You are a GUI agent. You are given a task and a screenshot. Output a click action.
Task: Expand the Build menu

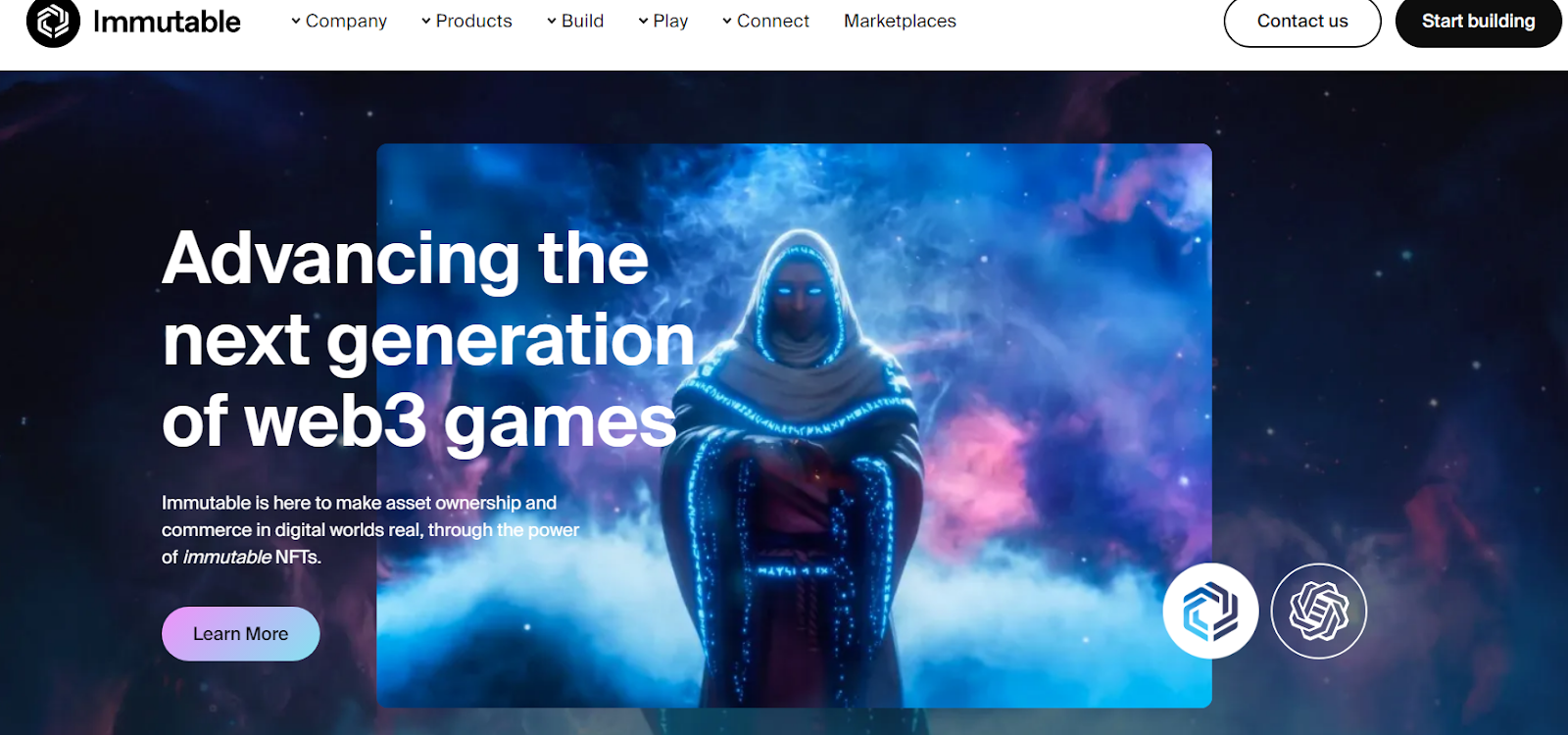click(575, 21)
